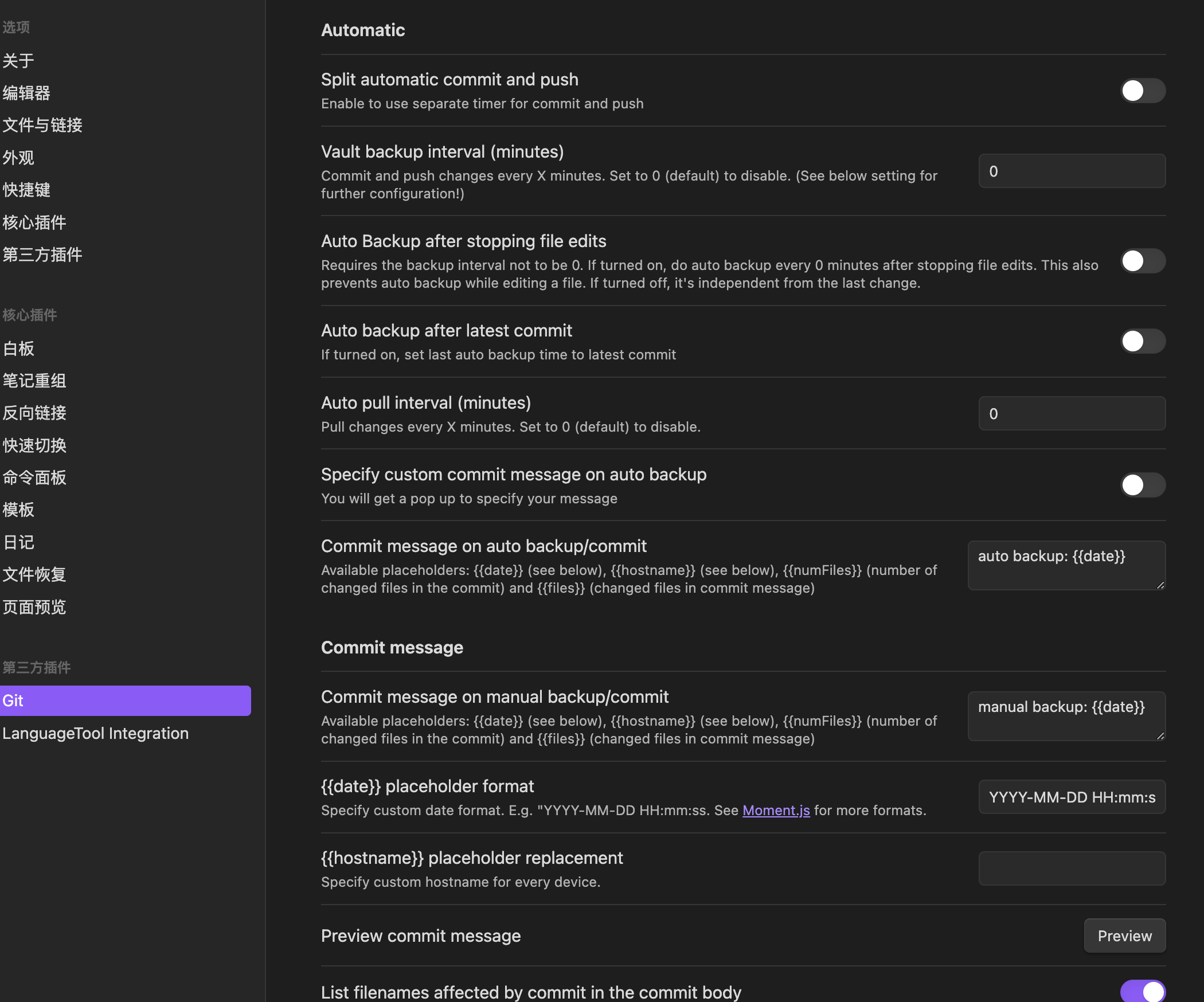The image size is (1204, 1002).
Task: Click the 'Commit message on auto backup/commit' label
Action: tap(484, 546)
